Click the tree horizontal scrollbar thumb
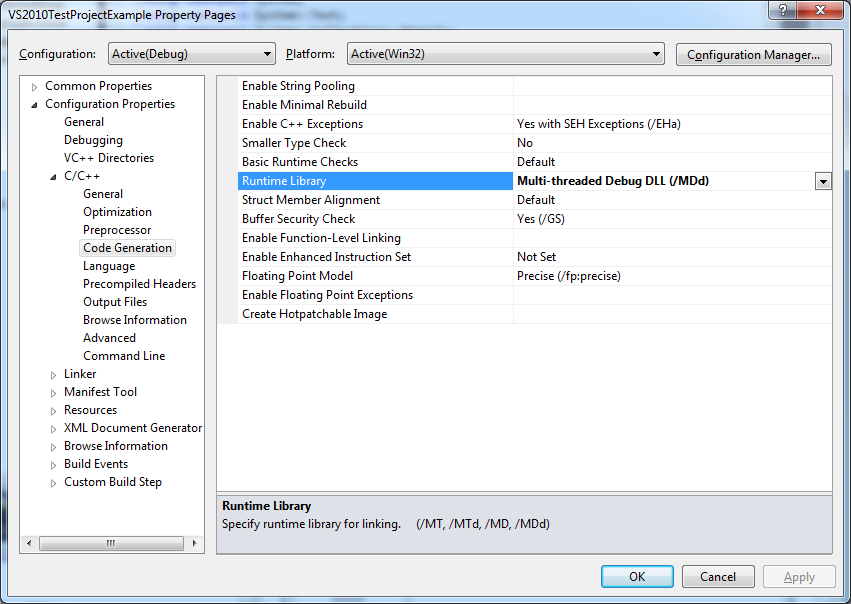Viewport: 851px width, 604px height. pyautogui.click(x=111, y=543)
